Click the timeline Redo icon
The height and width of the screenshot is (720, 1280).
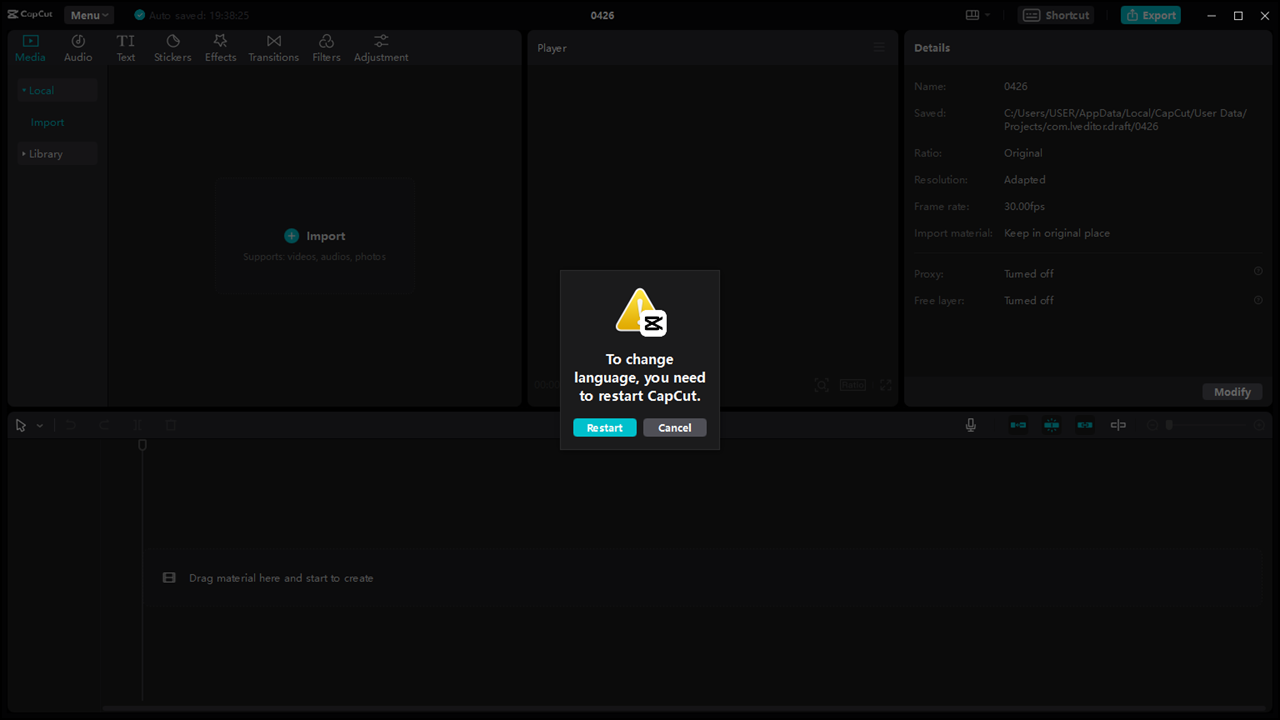pyautogui.click(x=104, y=425)
